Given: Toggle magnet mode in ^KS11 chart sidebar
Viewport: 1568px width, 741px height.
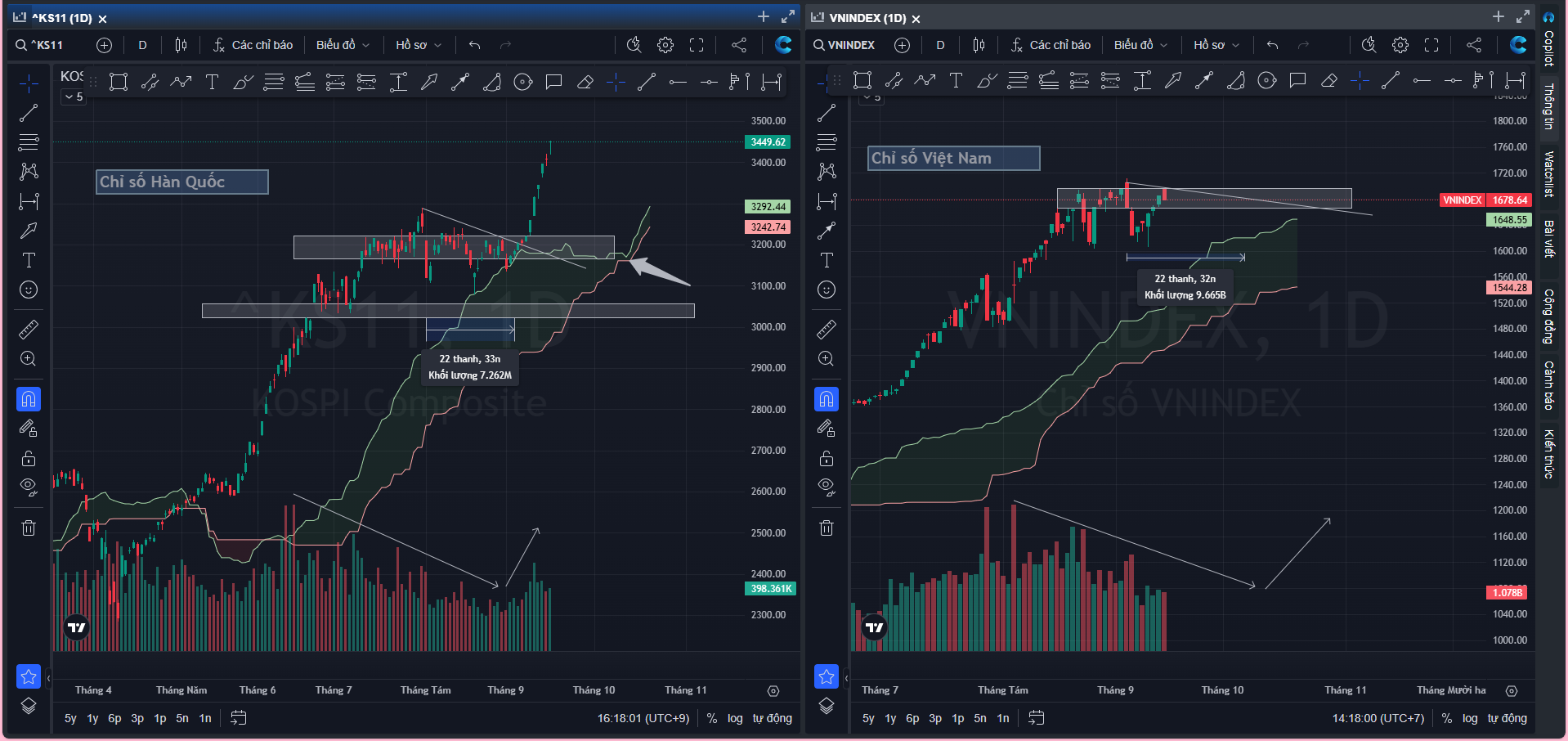Looking at the screenshot, I should click(x=29, y=399).
